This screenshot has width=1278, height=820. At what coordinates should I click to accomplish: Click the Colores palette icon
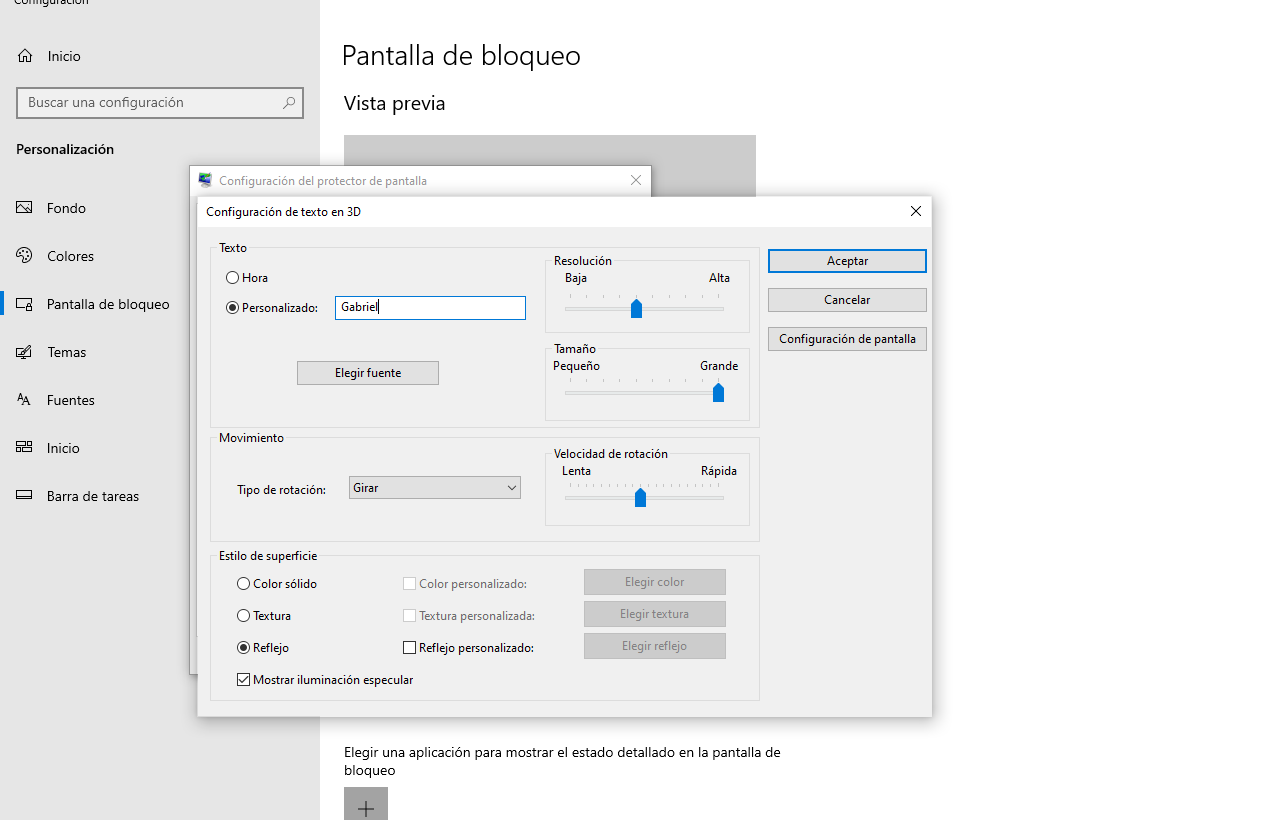click(25, 256)
